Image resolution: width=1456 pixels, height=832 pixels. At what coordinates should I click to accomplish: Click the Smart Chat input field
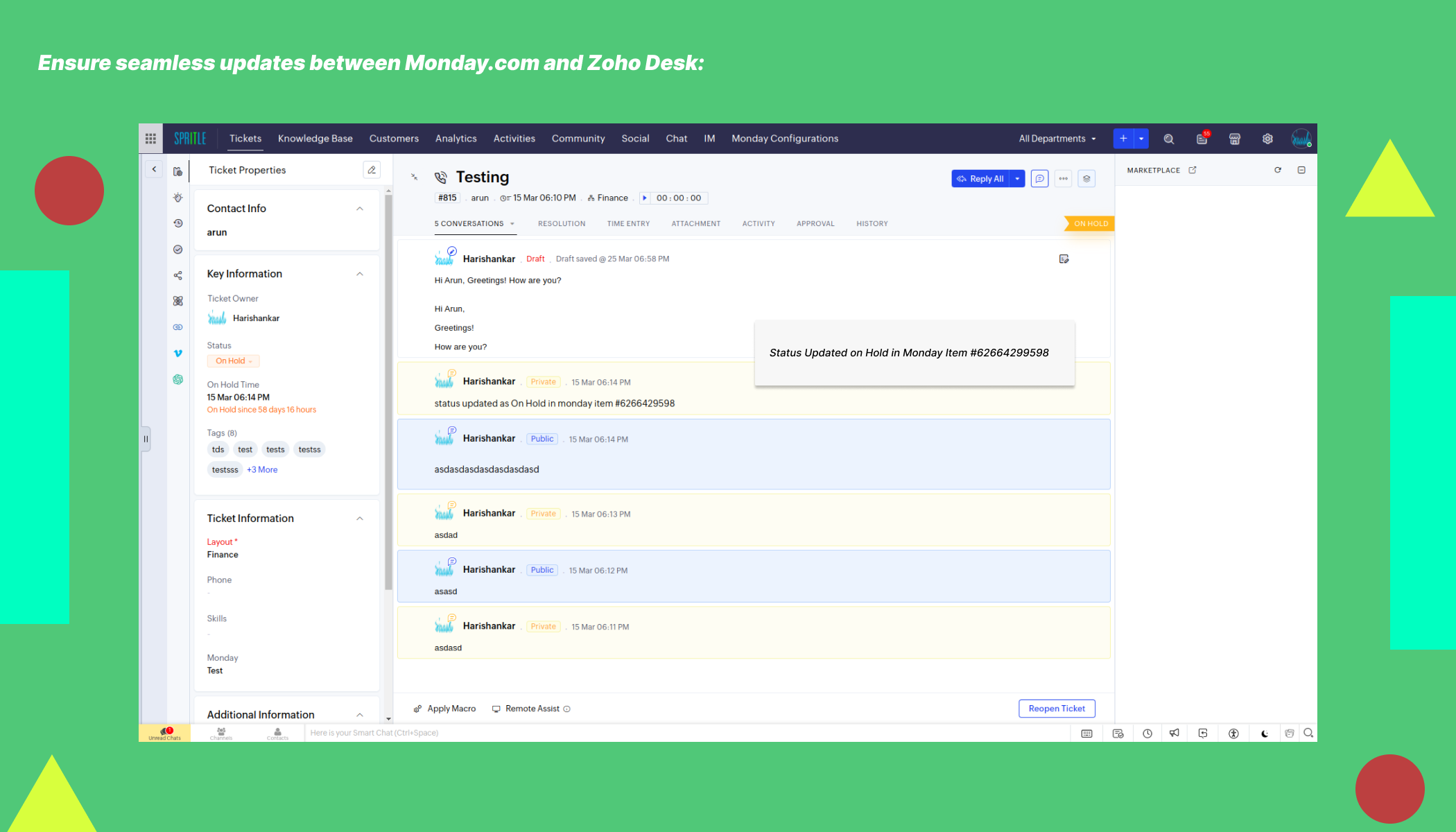coord(686,733)
